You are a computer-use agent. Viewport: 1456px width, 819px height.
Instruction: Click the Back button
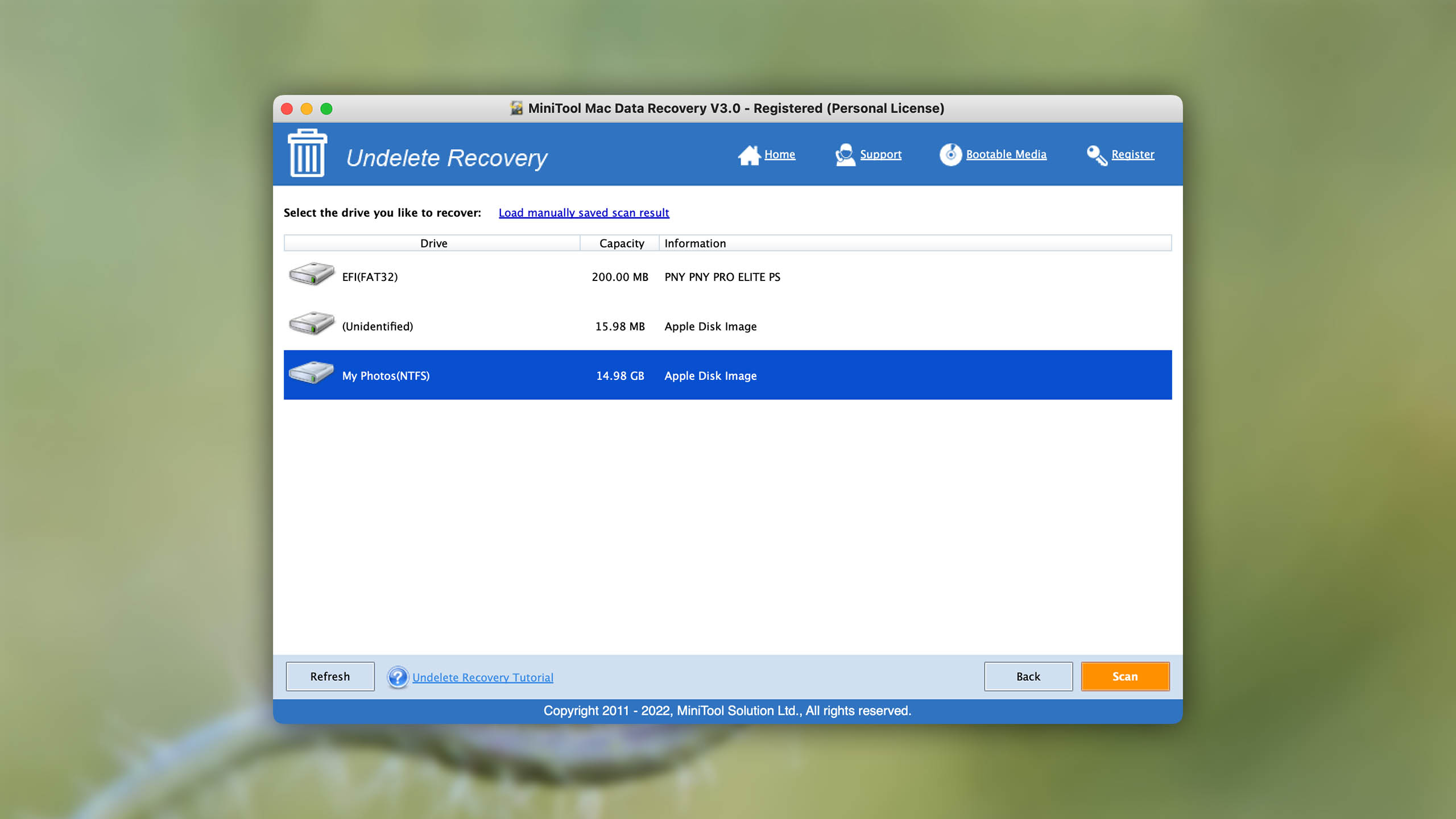click(x=1028, y=676)
